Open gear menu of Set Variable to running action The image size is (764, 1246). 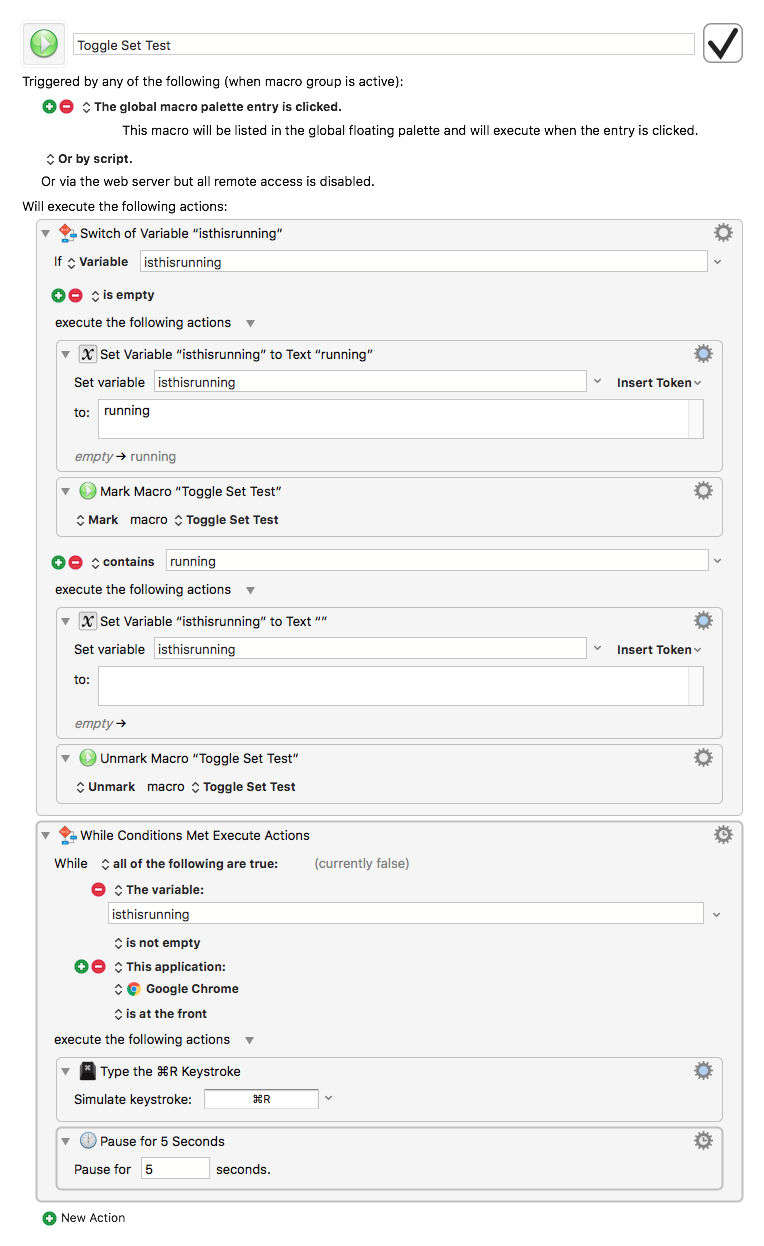(703, 353)
